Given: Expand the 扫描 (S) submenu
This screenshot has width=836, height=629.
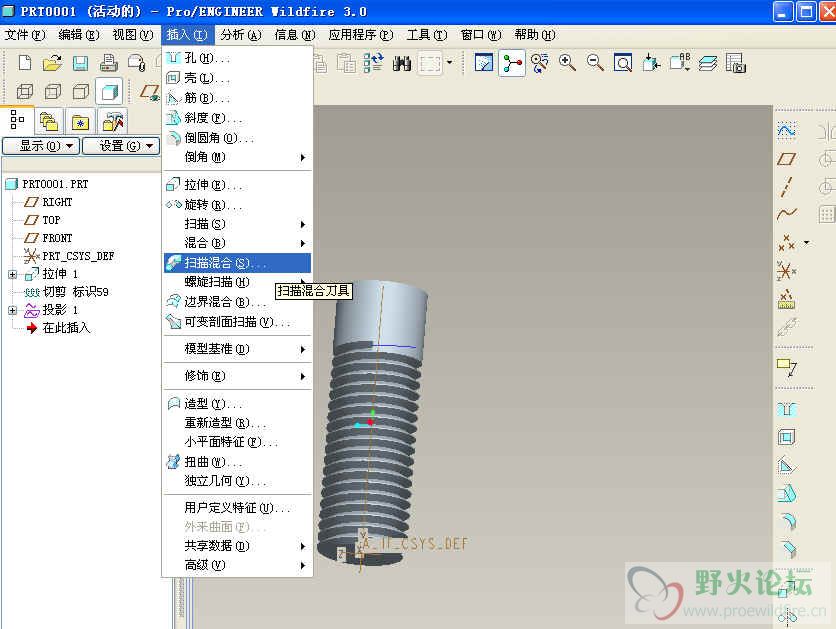Looking at the screenshot, I should point(237,224).
